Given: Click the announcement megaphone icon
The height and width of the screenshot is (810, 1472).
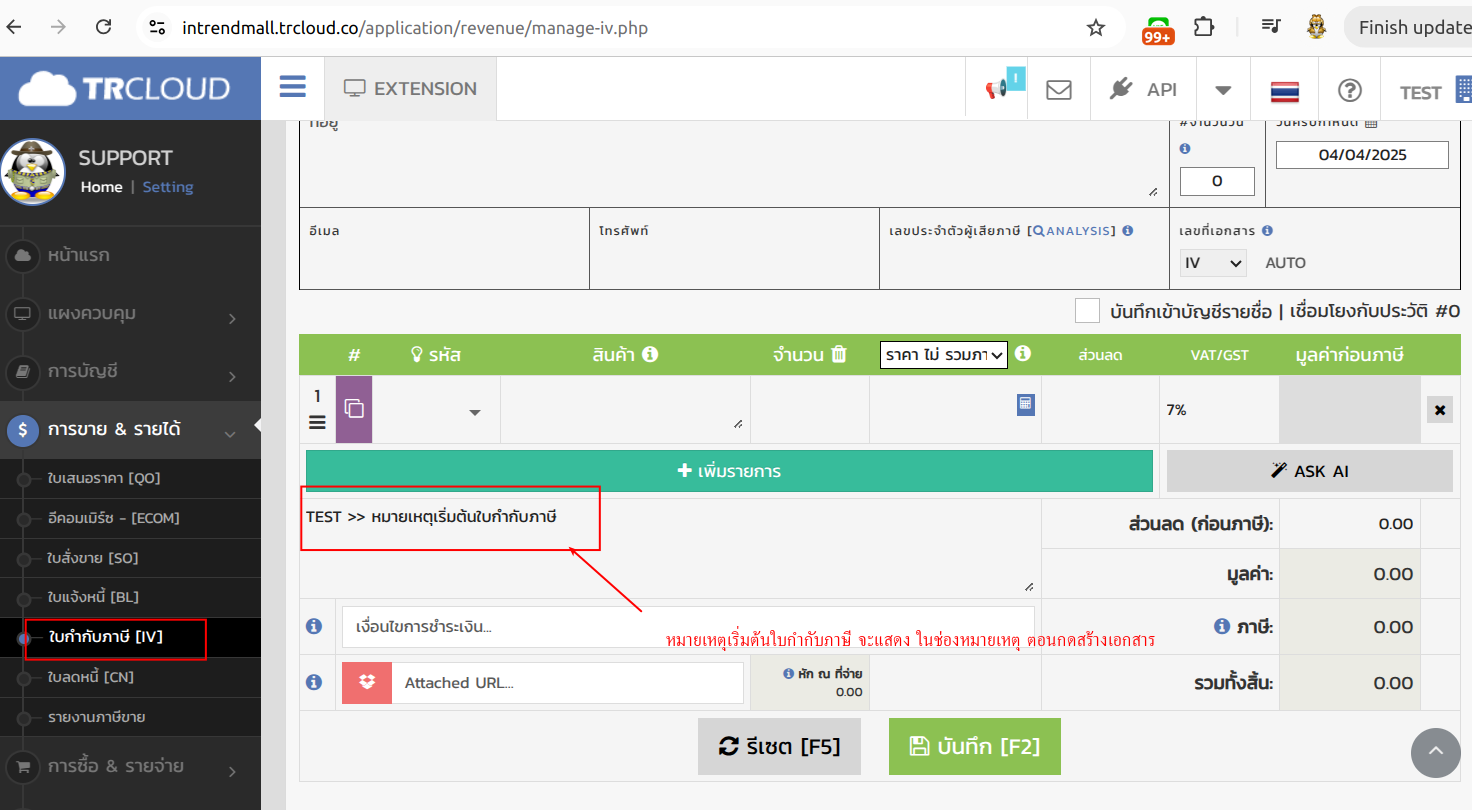Looking at the screenshot, I should tap(997, 89).
